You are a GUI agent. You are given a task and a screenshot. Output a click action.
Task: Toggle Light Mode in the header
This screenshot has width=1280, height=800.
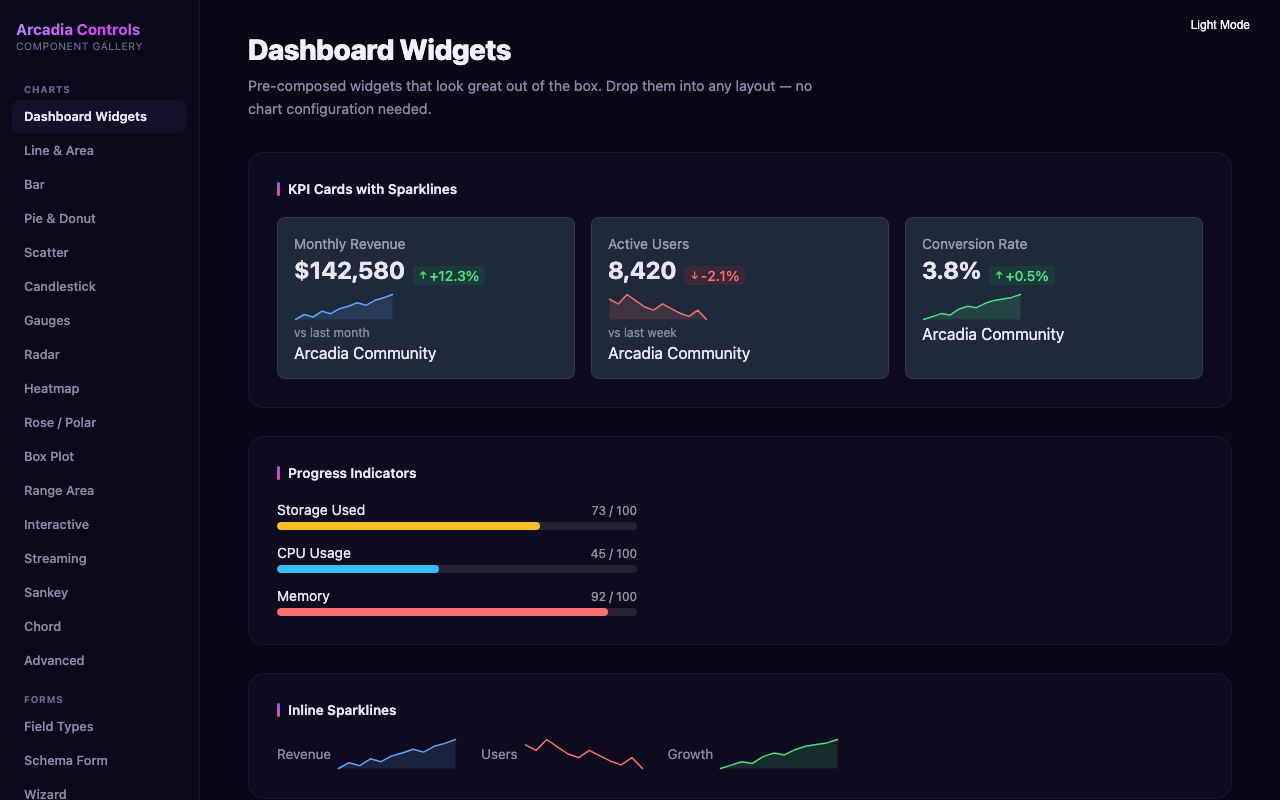click(1219, 24)
